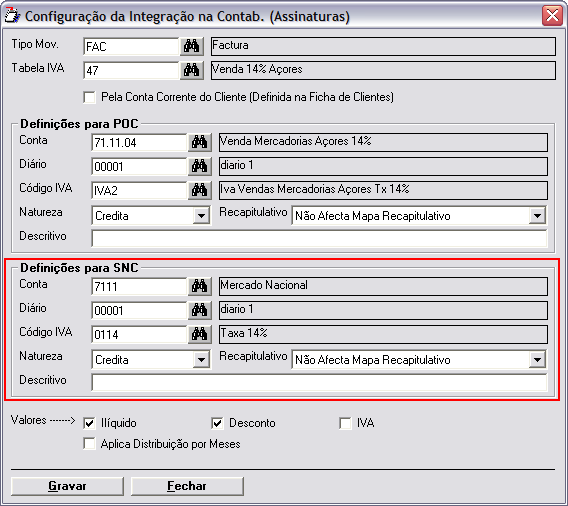Search POC Código IVA with binoculars icon
This screenshot has width=568, height=506.
pos(200,190)
